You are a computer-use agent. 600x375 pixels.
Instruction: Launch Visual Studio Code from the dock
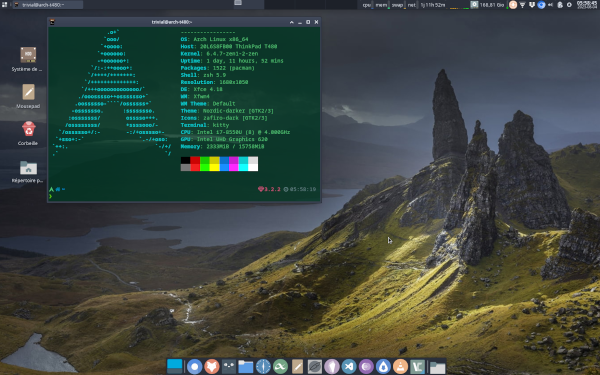tap(349, 367)
